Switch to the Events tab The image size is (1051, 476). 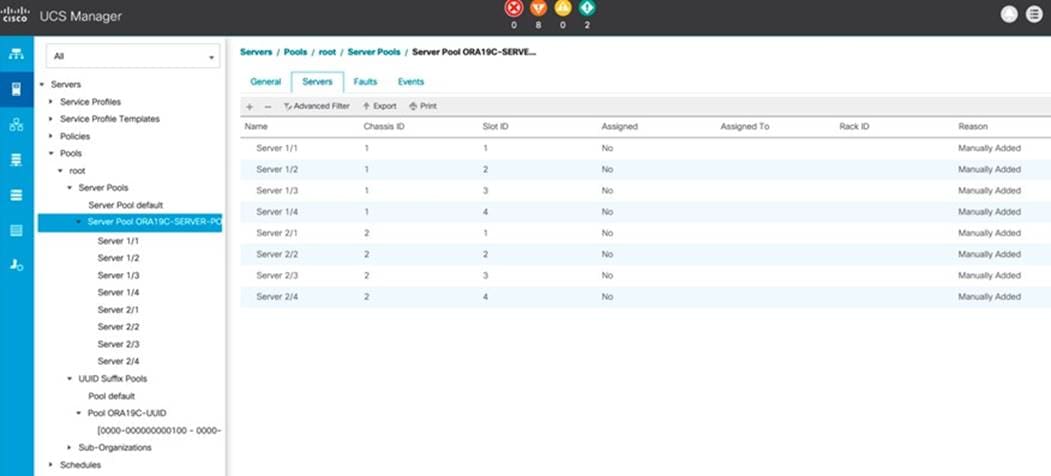(411, 82)
